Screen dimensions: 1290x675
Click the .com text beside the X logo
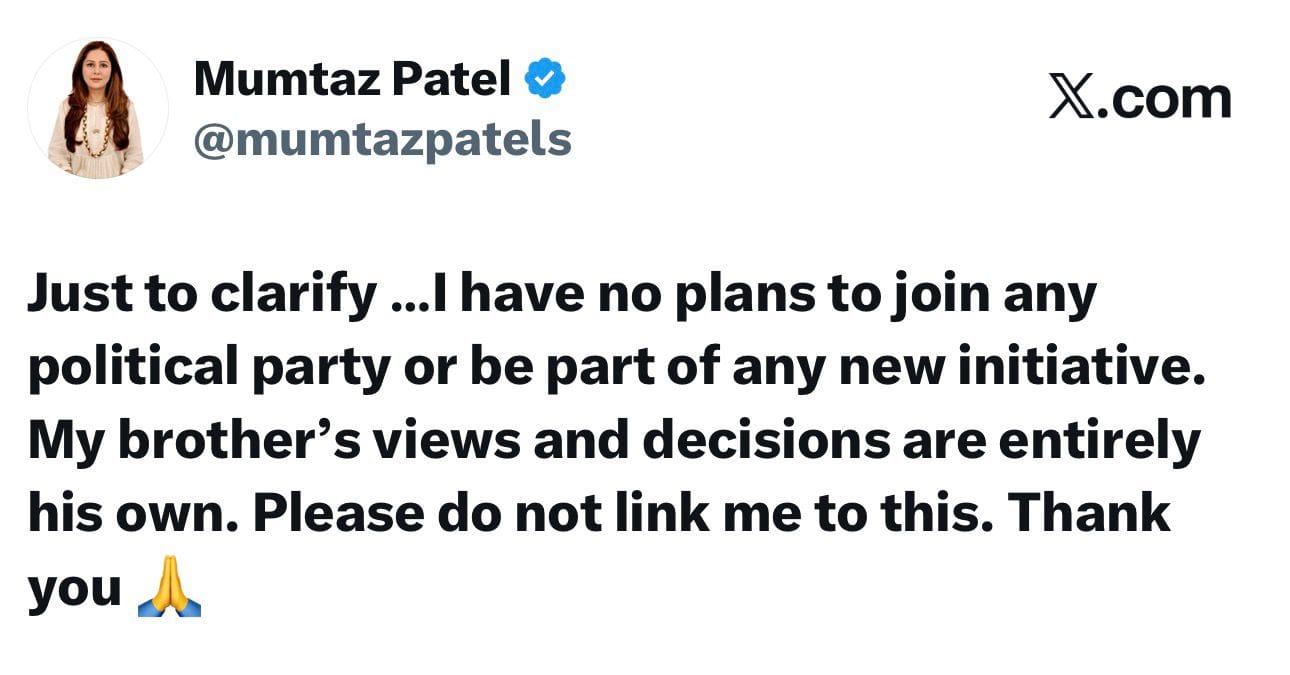(1164, 99)
